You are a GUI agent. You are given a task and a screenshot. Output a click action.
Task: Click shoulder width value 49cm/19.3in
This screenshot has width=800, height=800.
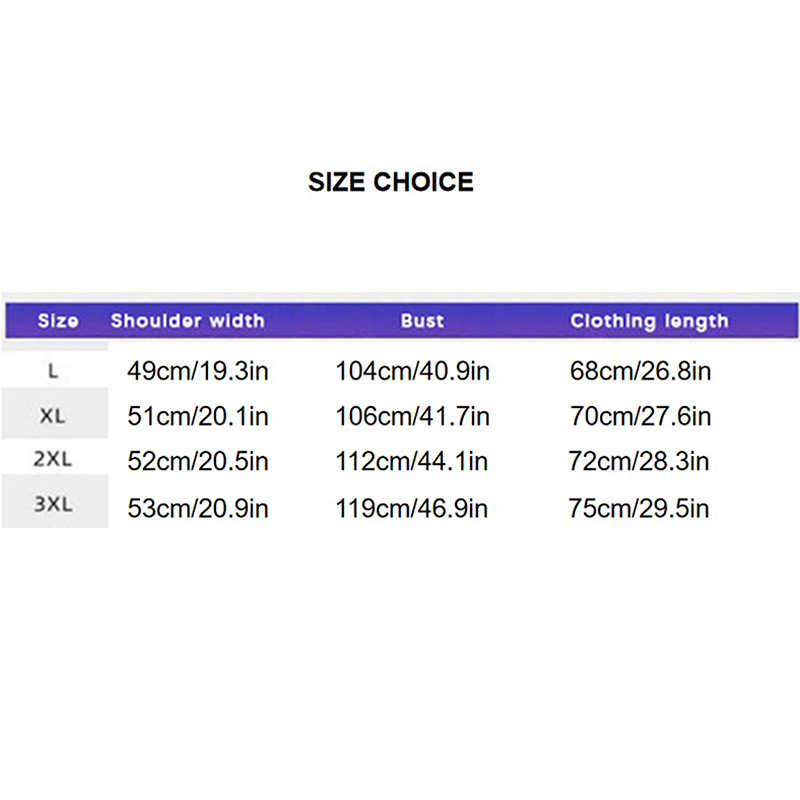[198, 372]
